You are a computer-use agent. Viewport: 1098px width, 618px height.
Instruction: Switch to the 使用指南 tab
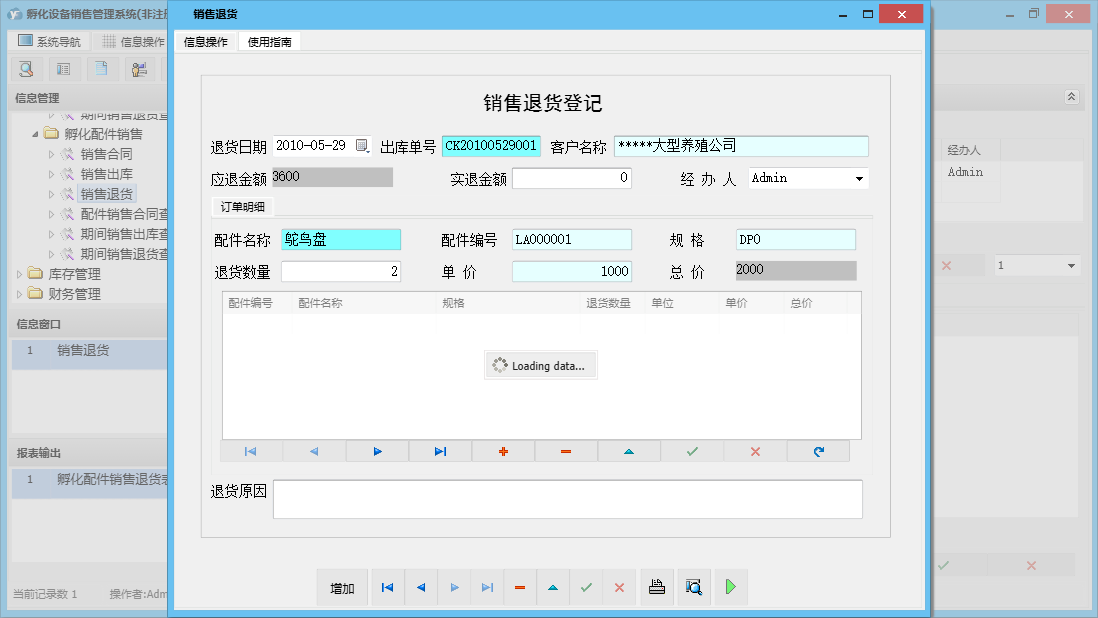[270, 41]
